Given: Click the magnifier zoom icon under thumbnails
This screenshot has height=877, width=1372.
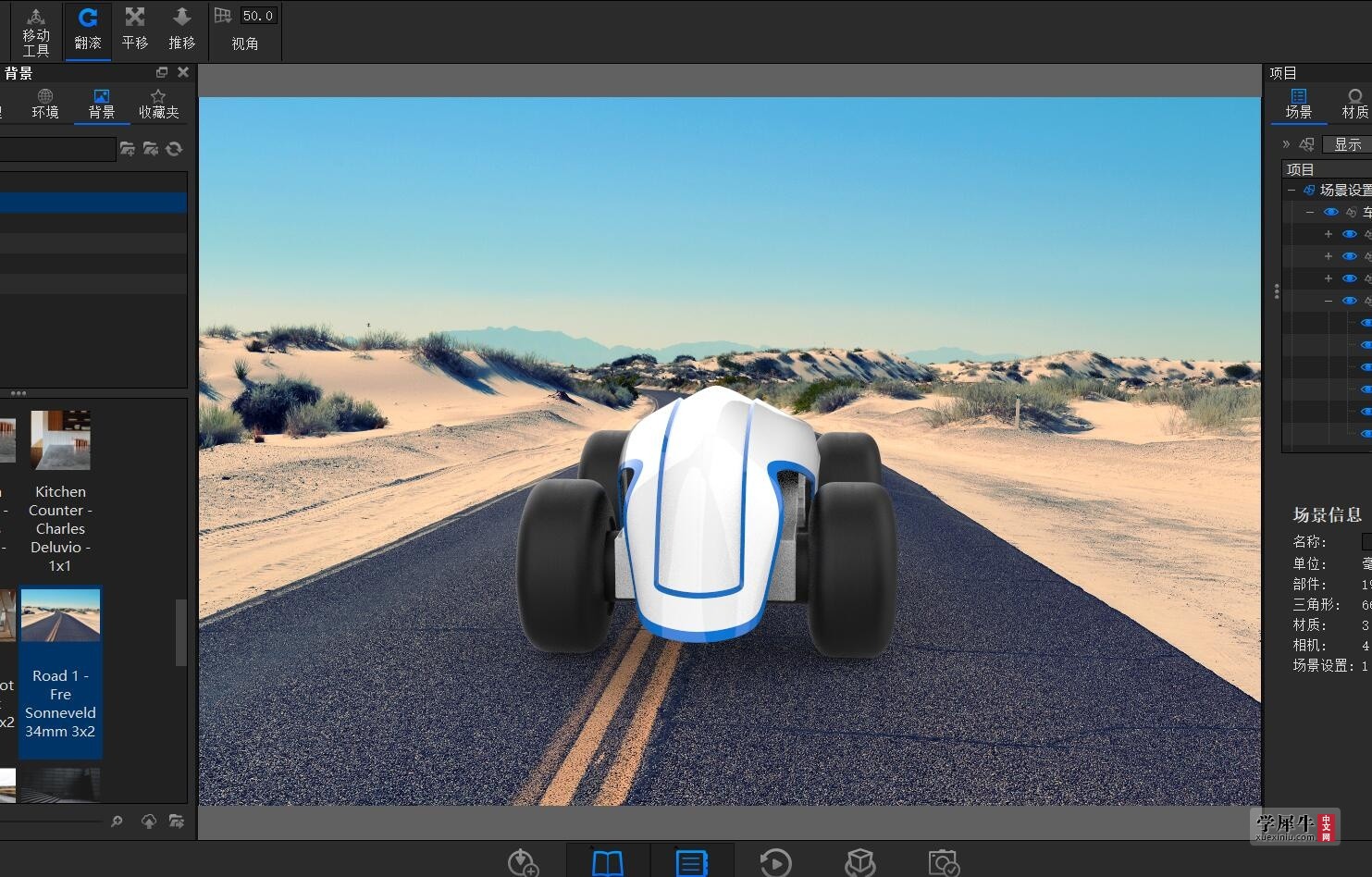Looking at the screenshot, I should tap(117, 821).
